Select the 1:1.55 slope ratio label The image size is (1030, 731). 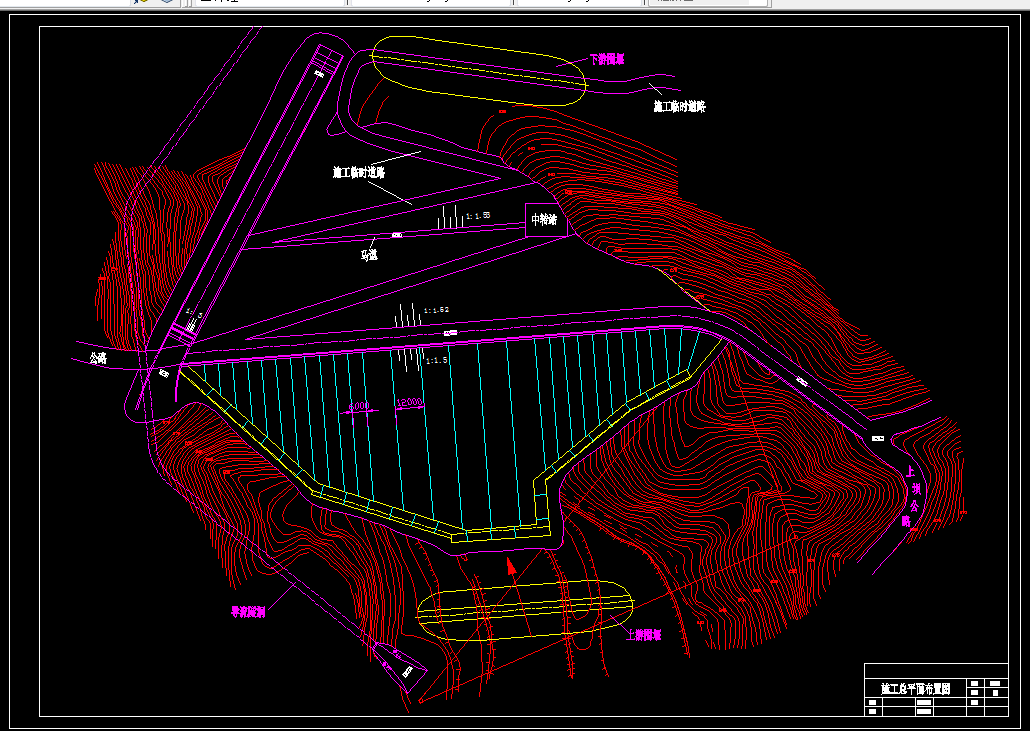pyautogui.click(x=478, y=216)
